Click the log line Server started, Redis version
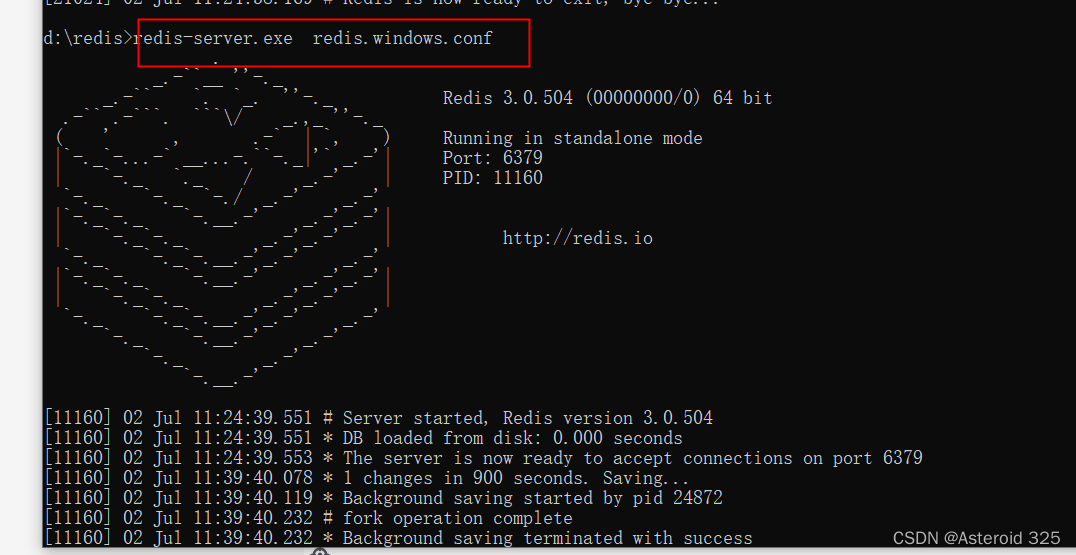Screen dimensions: 1076x555 tap(378, 418)
